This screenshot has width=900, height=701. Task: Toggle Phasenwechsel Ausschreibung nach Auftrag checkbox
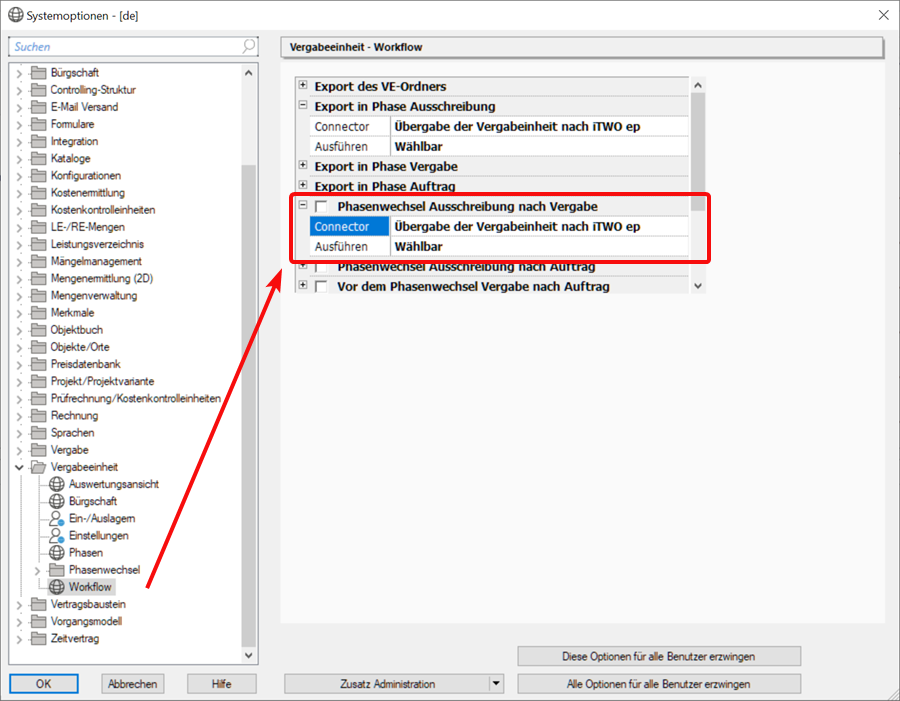click(x=321, y=267)
